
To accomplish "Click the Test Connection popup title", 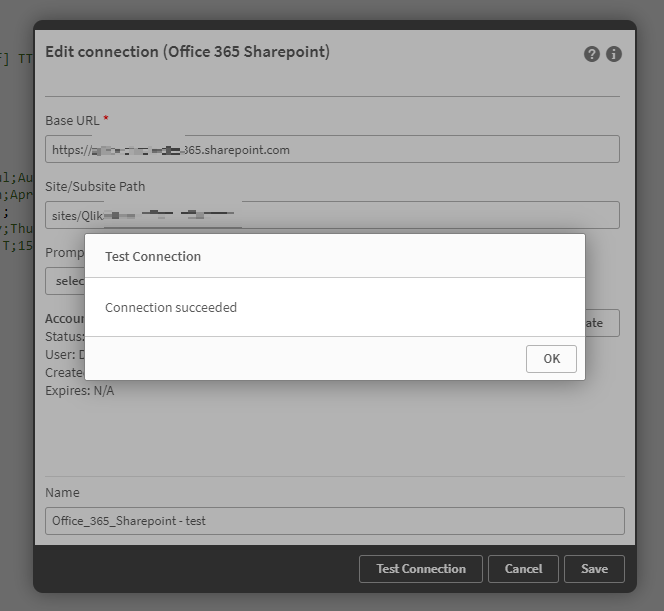I will pyautogui.click(x=153, y=256).
